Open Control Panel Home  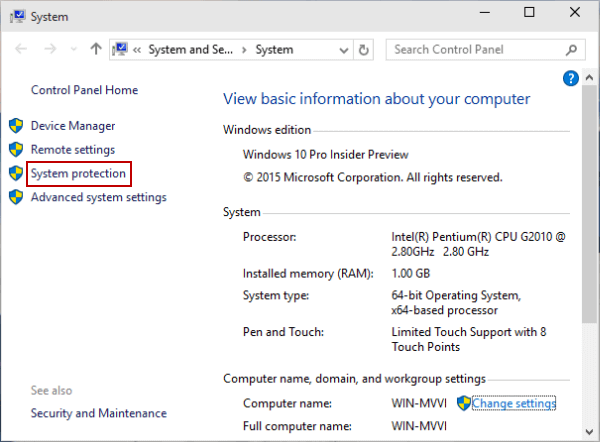click(84, 90)
